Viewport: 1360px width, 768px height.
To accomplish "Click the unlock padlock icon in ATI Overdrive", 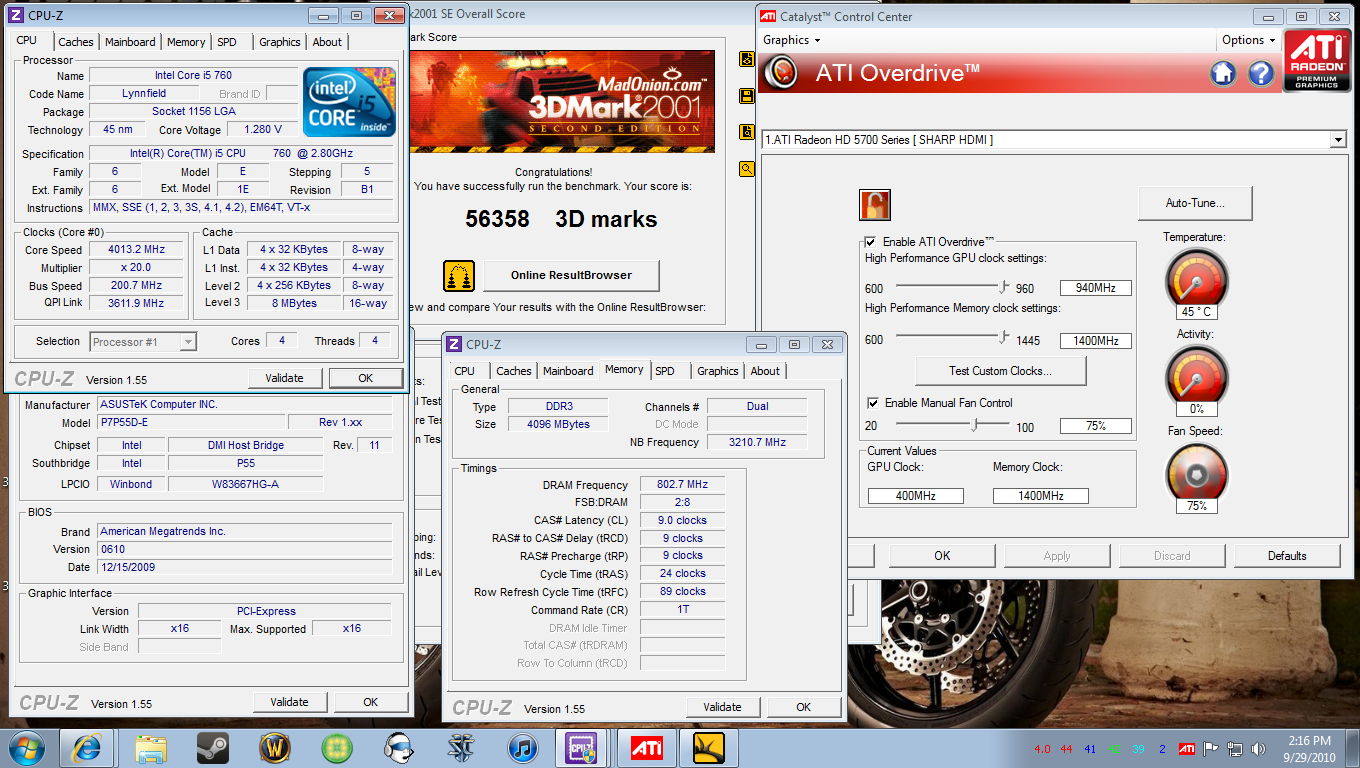I will [x=875, y=205].
